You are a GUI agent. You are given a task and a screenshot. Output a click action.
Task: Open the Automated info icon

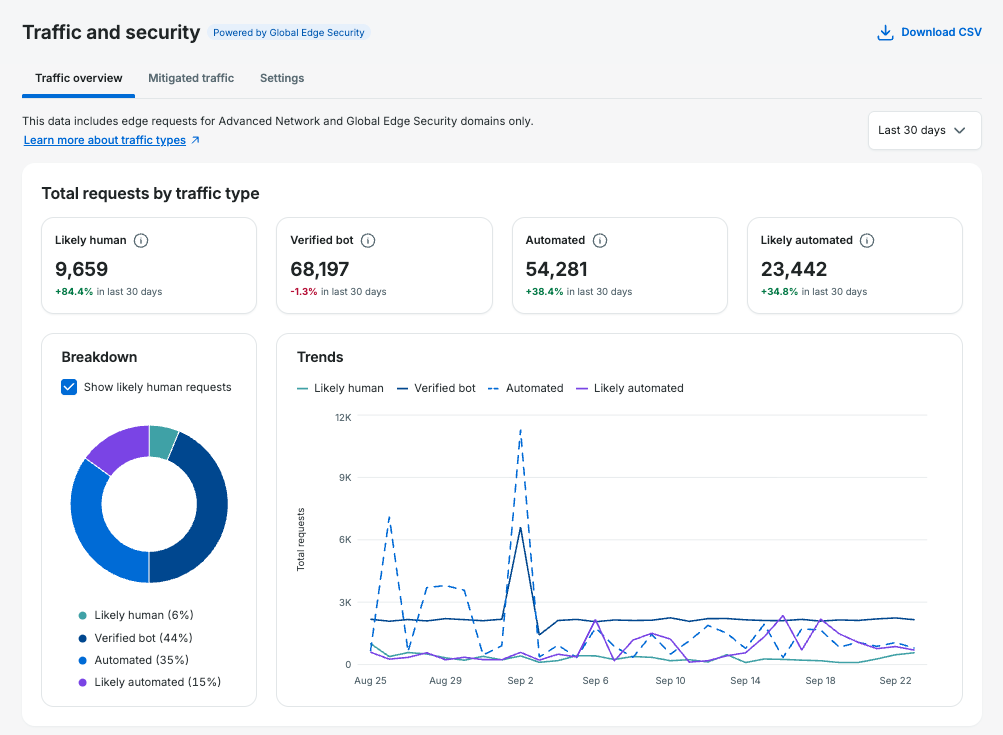pyautogui.click(x=599, y=241)
